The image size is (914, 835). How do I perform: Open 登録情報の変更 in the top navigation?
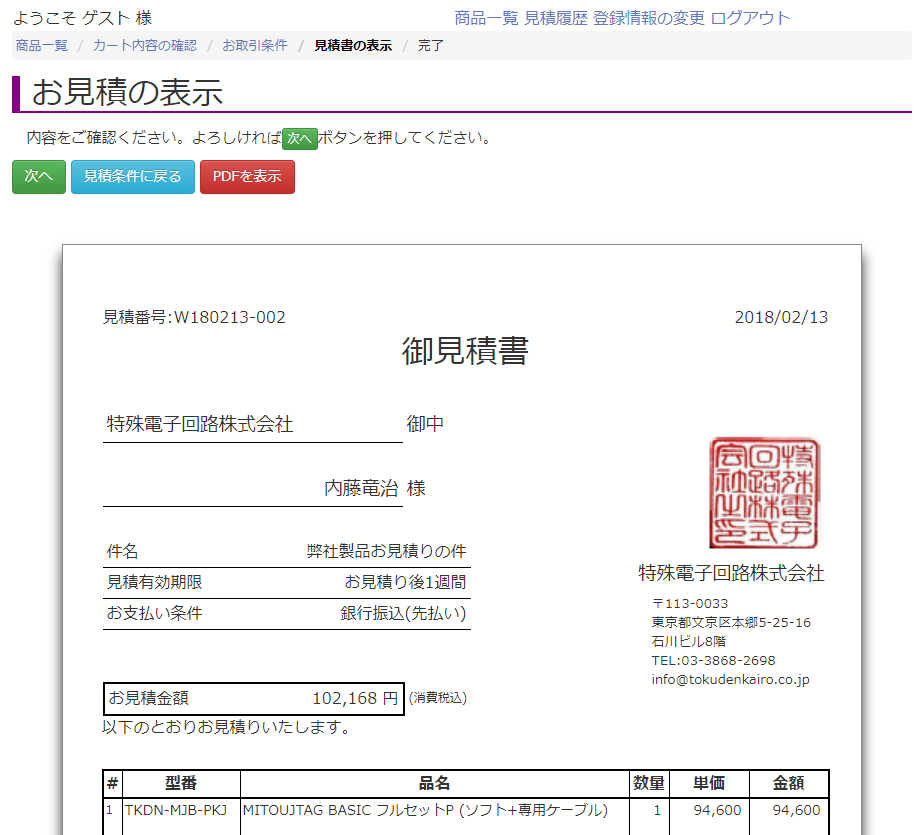[x=648, y=18]
